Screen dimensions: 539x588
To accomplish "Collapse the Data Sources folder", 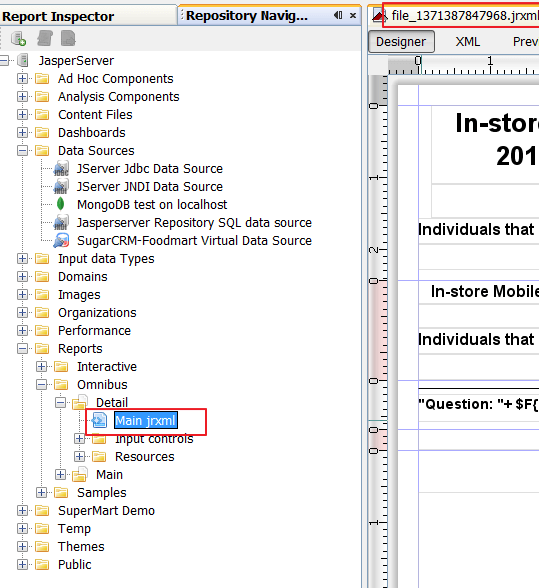I will (23, 151).
